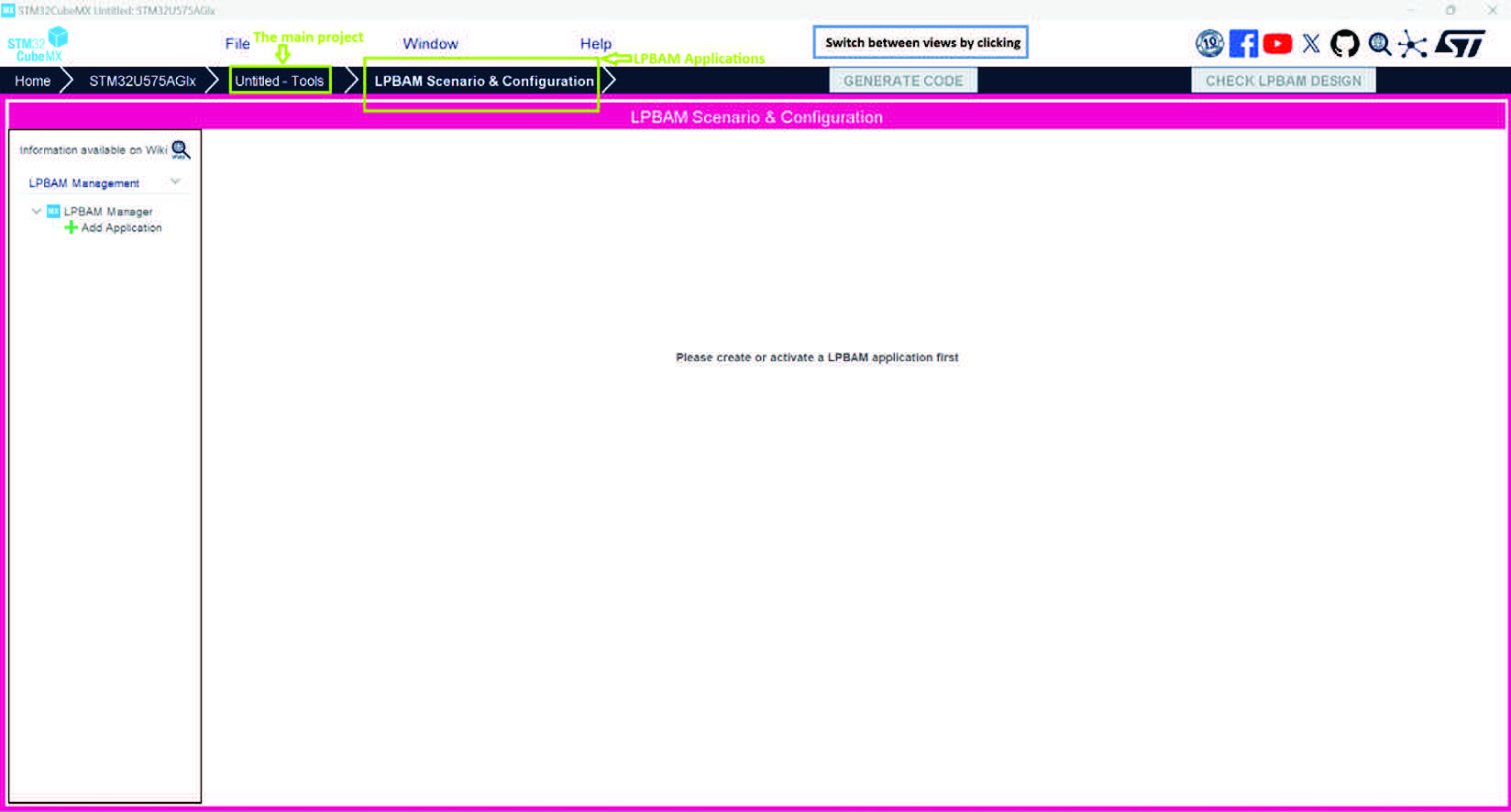This screenshot has height=812, width=1511.
Task: Open the ST community network icon
Action: pos(1413,44)
